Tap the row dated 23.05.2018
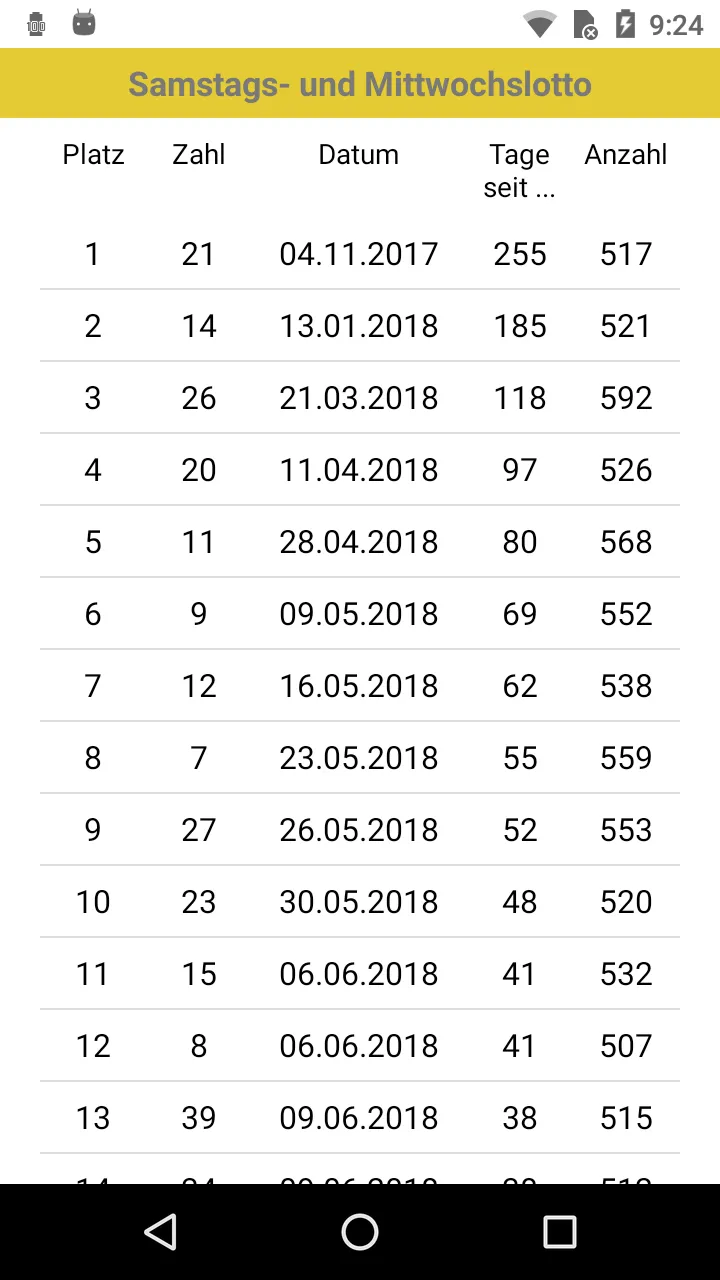 point(360,758)
